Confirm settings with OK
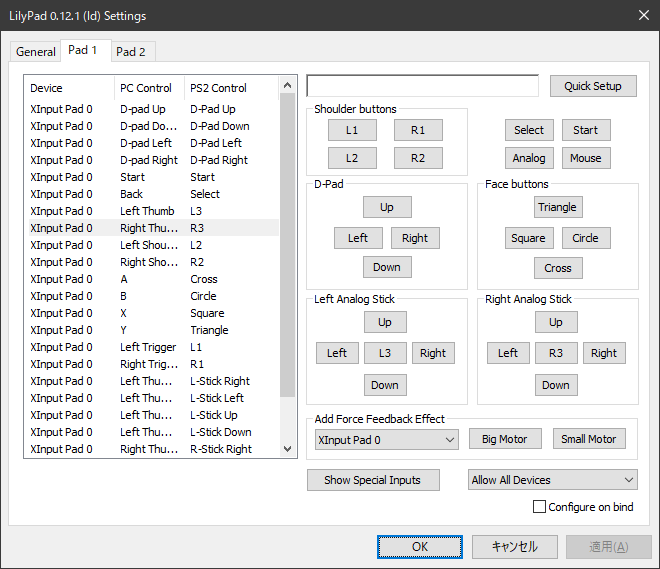660x569 pixels. (420, 547)
